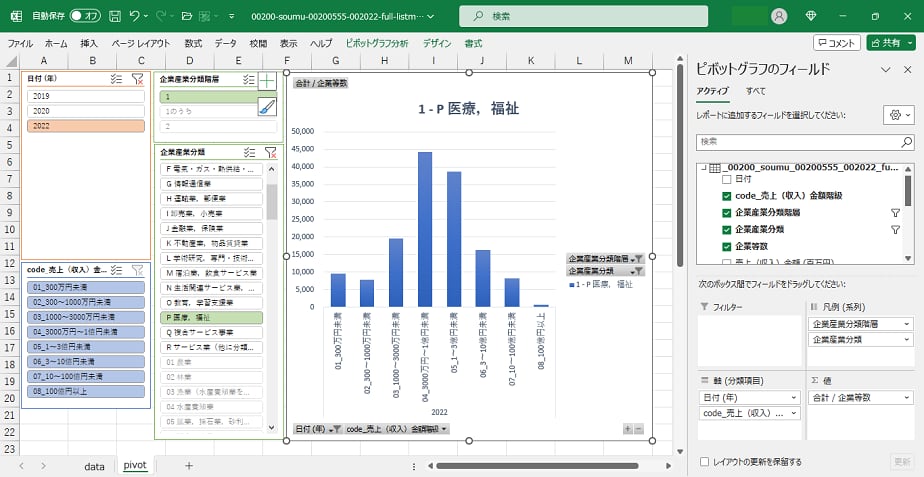The width and height of the screenshot is (924, 477).
Task: Open the 挿入 ribbon tab
Action: 89,44
